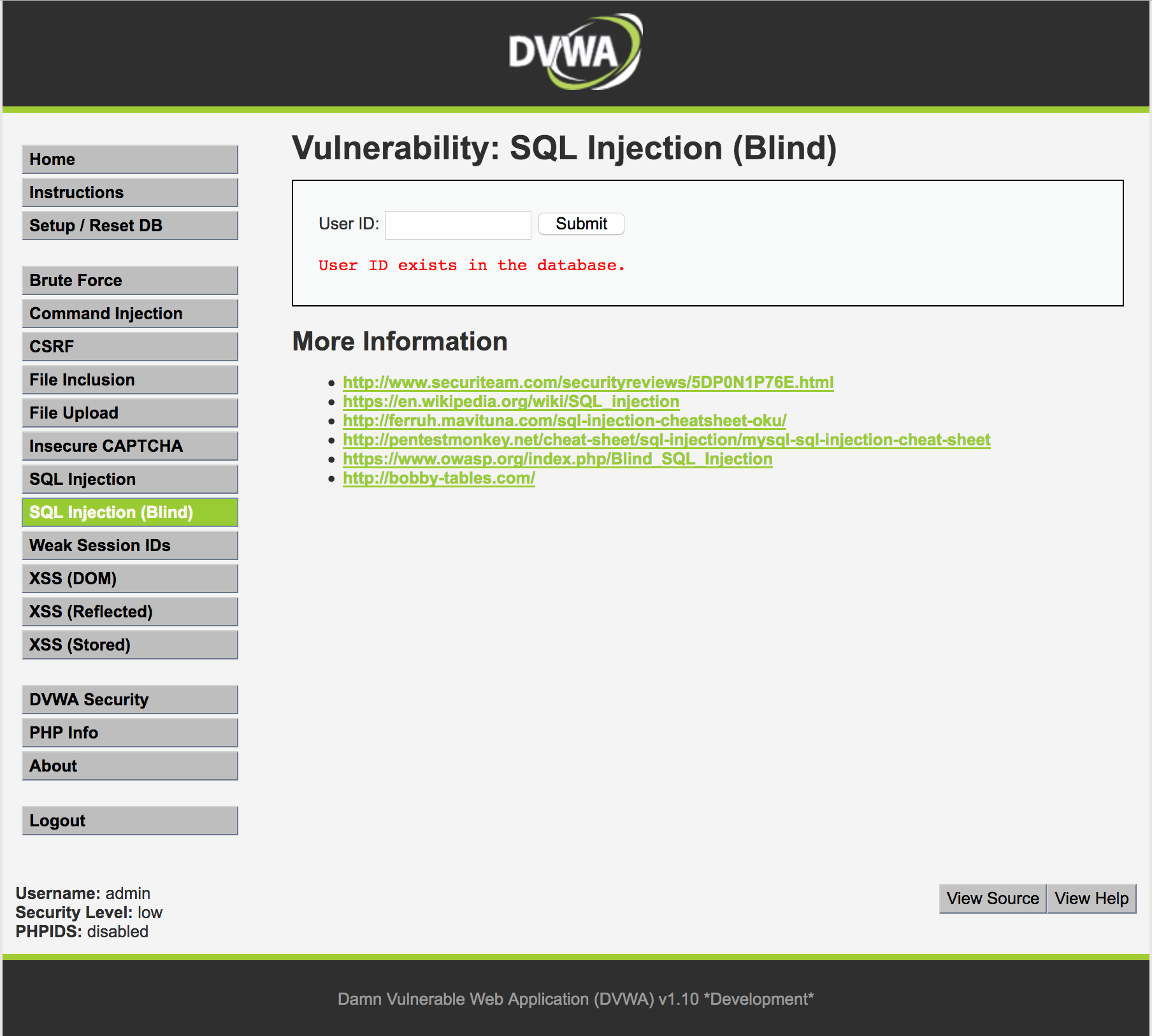The image size is (1152, 1036).
Task: Open the securiteam.com security review link
Action: coord(588,382)
